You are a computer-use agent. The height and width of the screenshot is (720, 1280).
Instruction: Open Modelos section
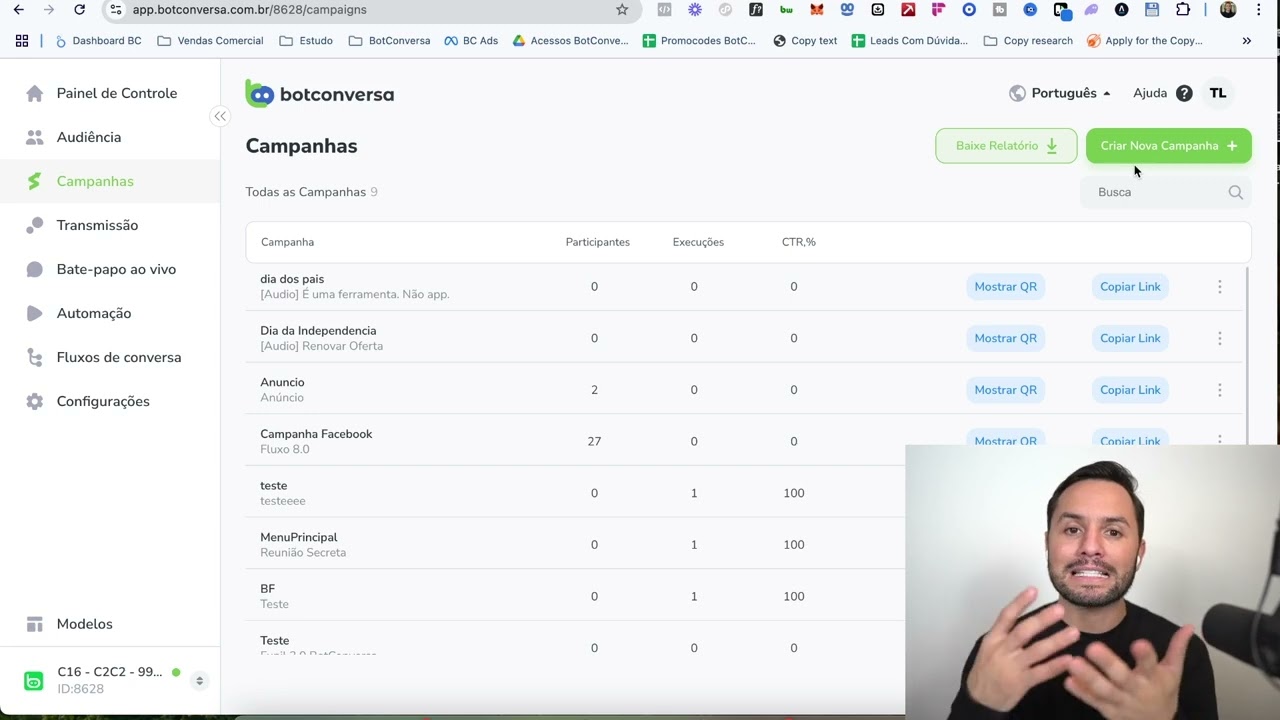click(85, 624)
